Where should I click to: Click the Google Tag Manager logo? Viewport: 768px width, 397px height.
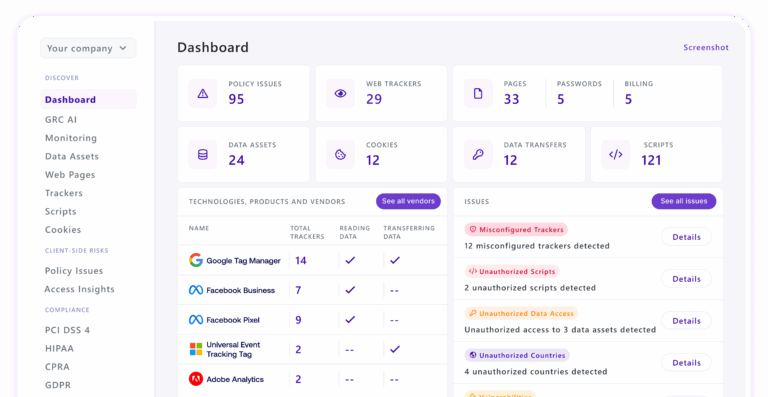[196, 260]
